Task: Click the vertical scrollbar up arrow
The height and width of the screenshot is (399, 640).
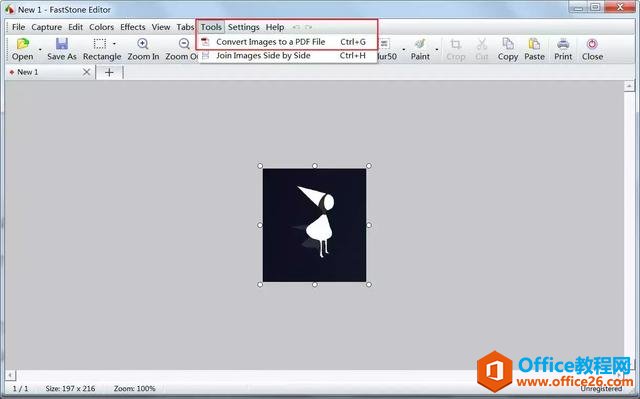Action: pyautogui.click(x=629, y=86)
